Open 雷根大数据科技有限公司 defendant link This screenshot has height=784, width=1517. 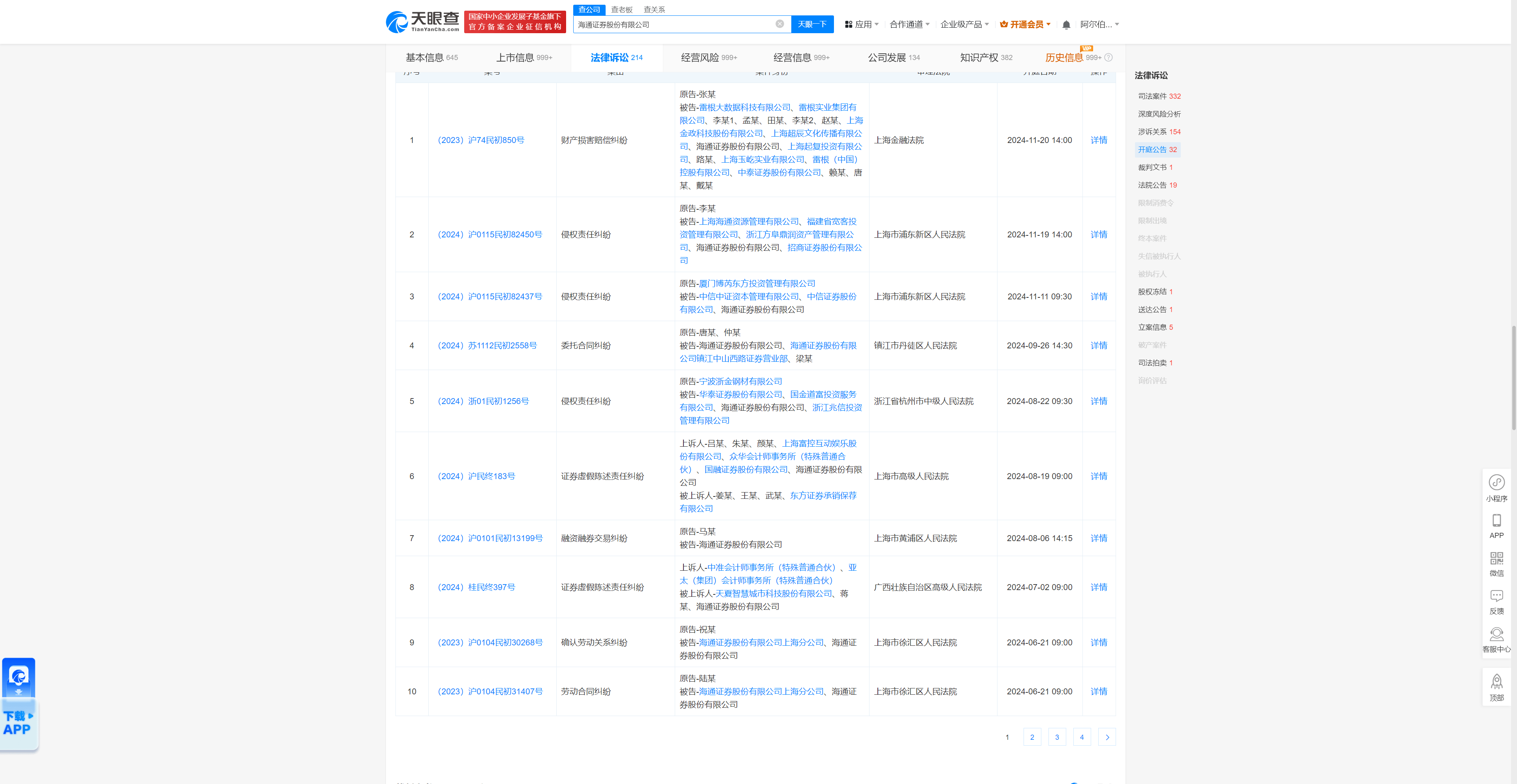(744, 107)
